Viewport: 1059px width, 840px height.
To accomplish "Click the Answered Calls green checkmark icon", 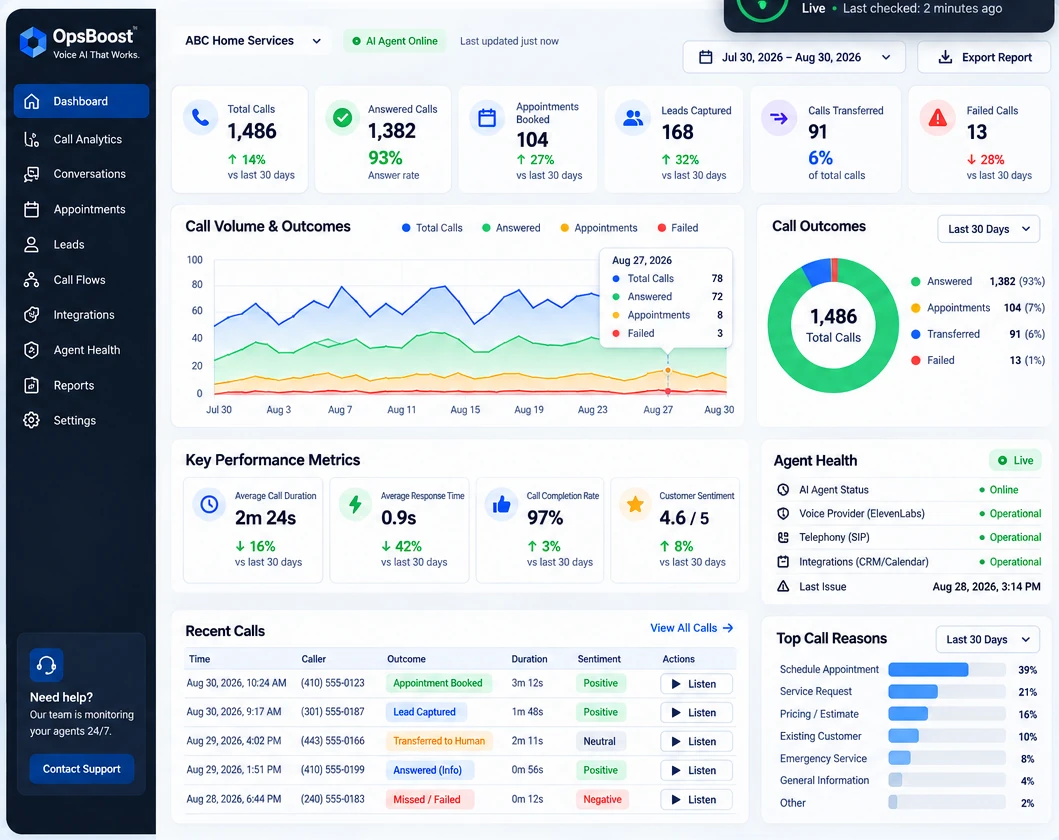I will 342,117.
